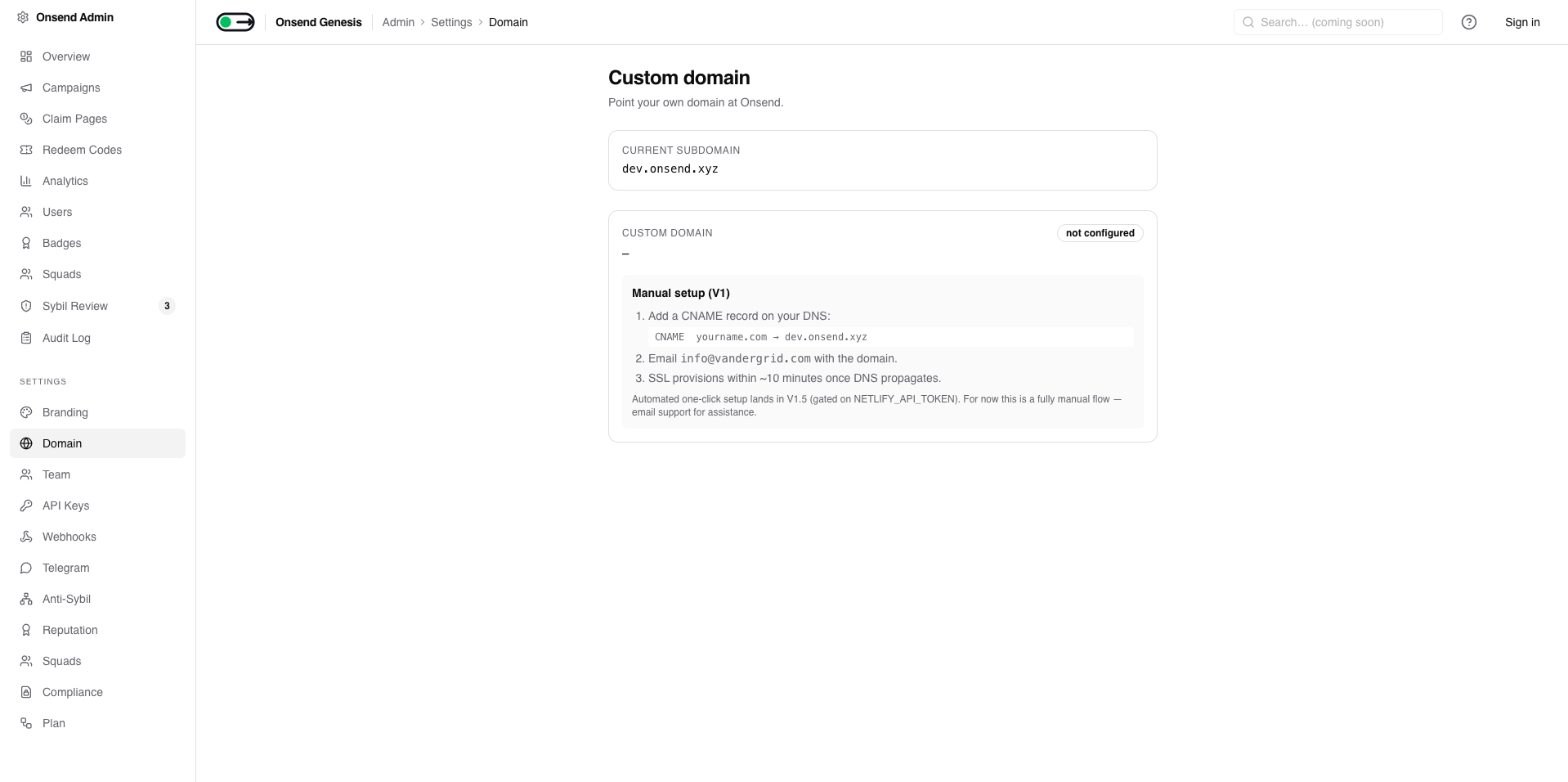
Task: Click the Custom domain page heading
Action: 679,78
